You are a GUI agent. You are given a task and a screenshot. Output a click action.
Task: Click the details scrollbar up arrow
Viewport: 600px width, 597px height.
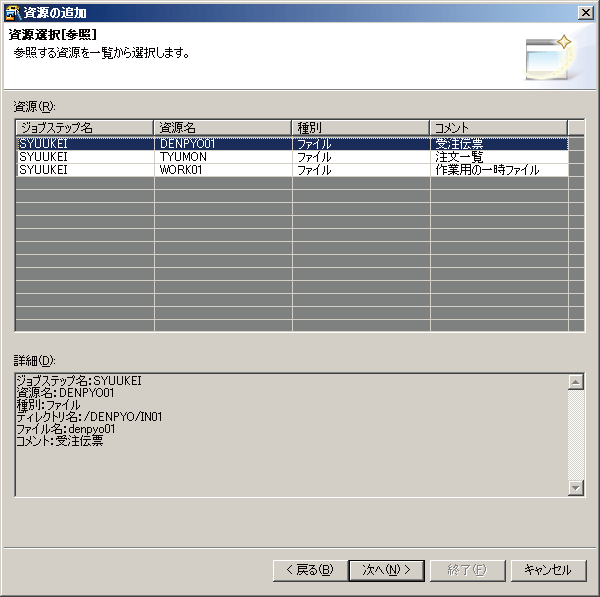tap(576, 382)
